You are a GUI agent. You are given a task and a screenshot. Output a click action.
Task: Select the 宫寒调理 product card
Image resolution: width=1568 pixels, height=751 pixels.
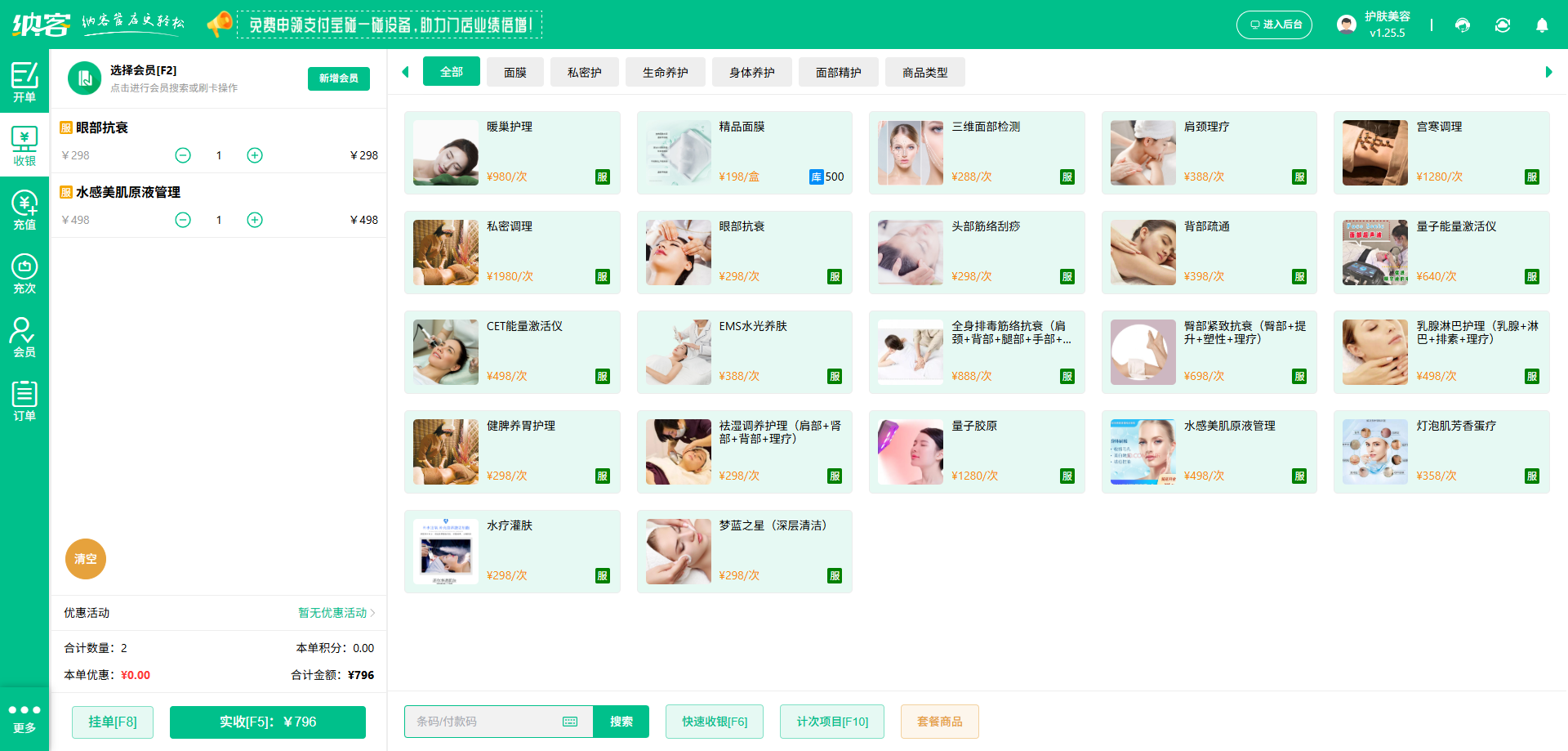point(1441,153)
